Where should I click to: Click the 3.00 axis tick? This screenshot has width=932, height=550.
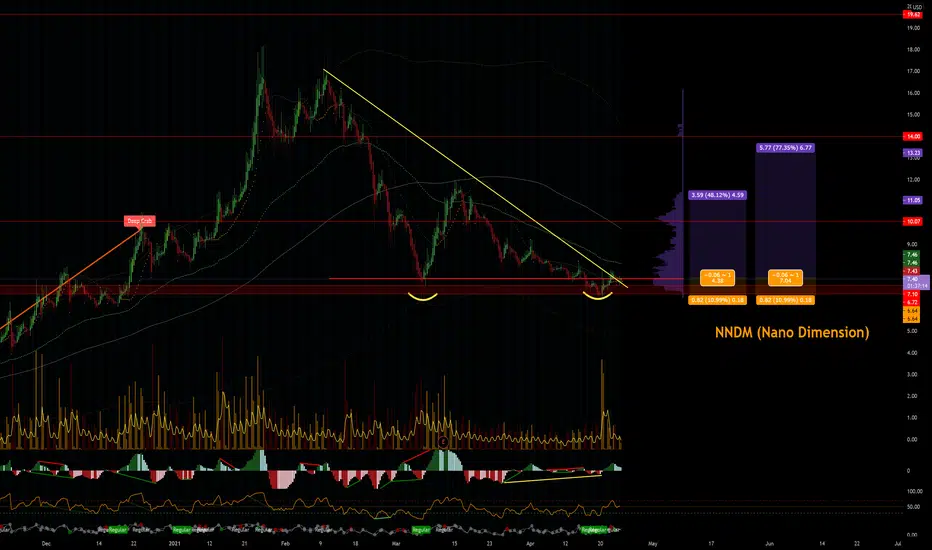(x=912, y=375)
